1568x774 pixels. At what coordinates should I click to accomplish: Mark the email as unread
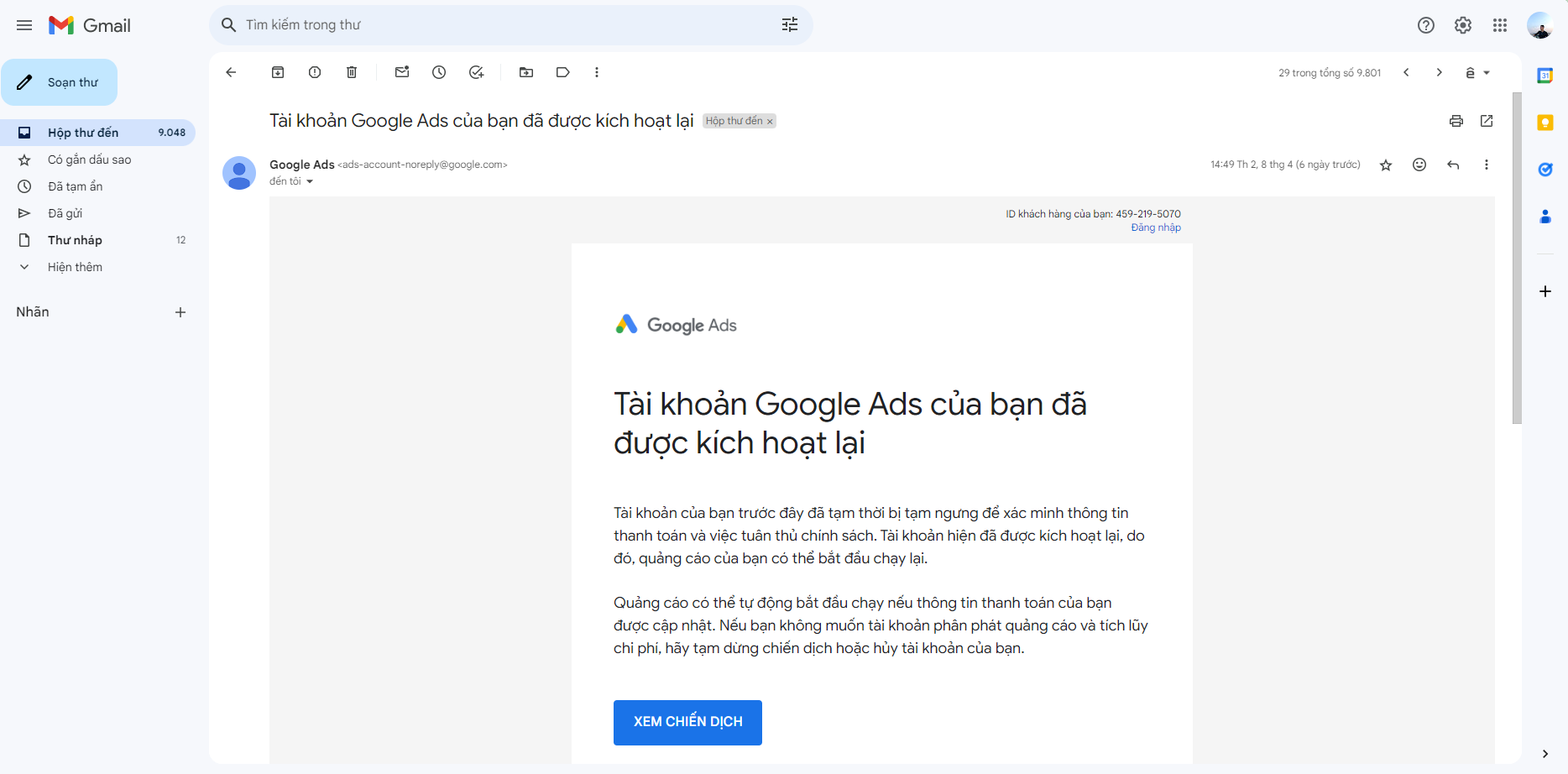(402, 72)
